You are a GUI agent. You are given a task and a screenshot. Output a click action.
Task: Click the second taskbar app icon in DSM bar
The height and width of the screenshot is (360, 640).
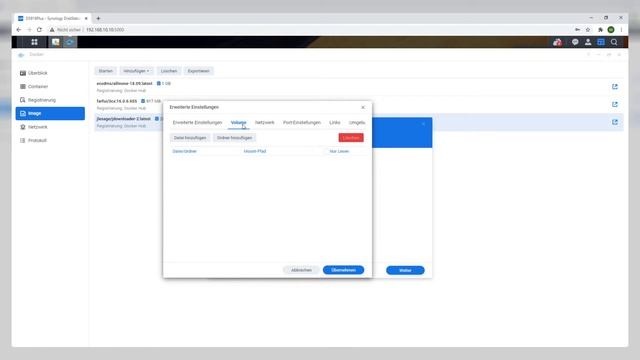click(x=56, y=42)
